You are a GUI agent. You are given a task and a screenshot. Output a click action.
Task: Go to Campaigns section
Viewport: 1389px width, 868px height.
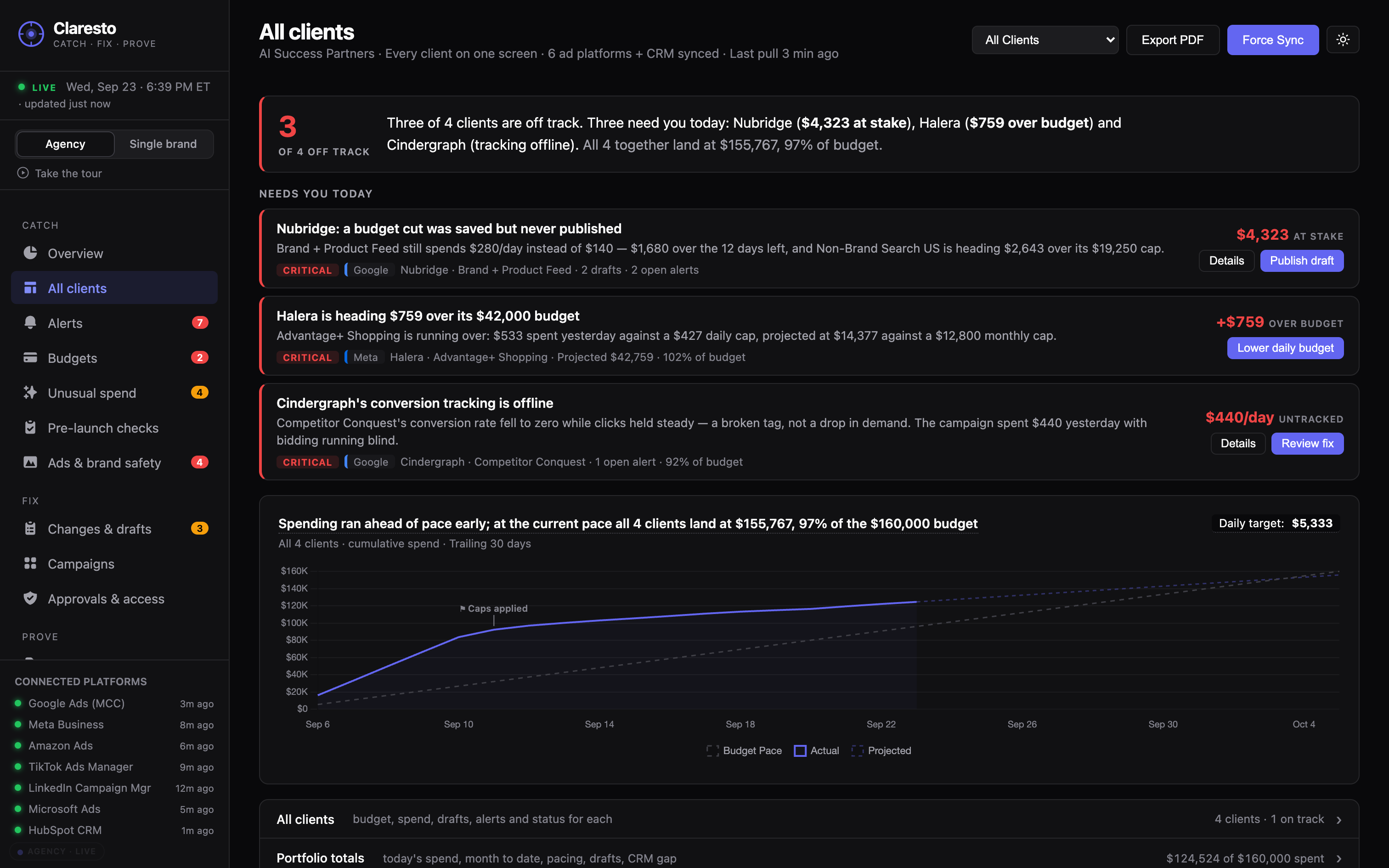point(114,564)
